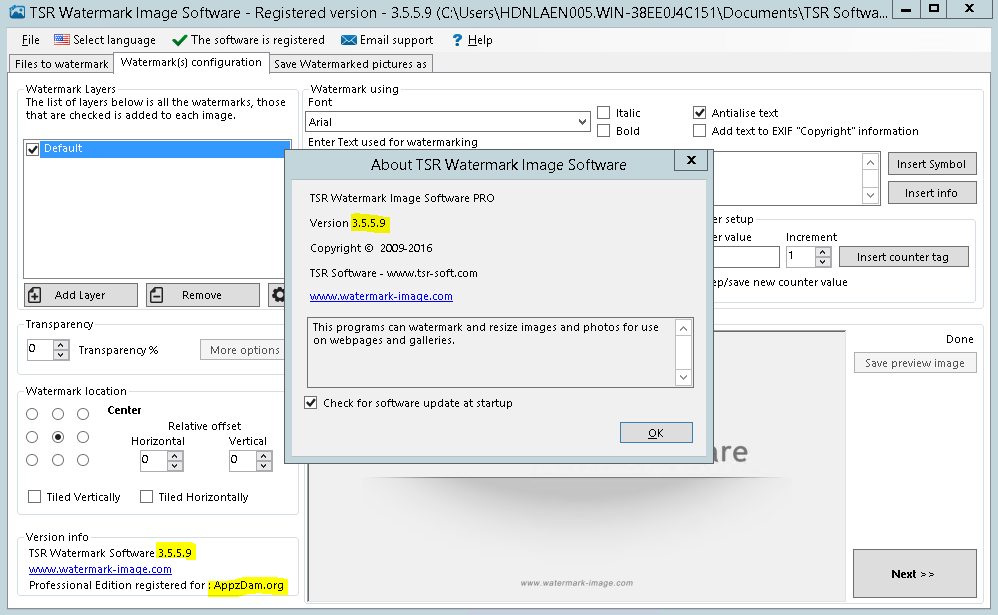998x615 pixels.
Task: Uncheck the Default layer checkbox
Action: click(32, 149)
